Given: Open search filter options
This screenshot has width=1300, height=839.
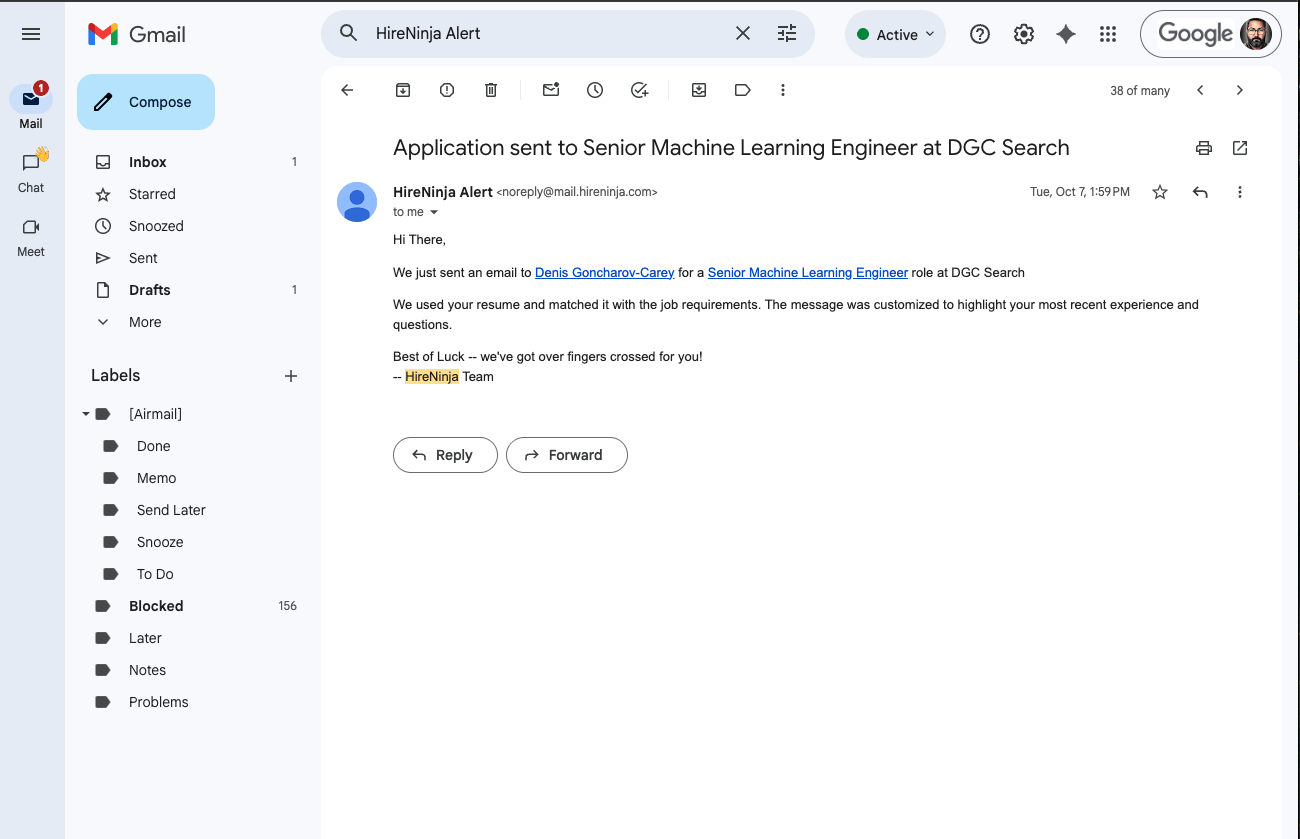Looking at the screenshot, I should click(787, 33).
